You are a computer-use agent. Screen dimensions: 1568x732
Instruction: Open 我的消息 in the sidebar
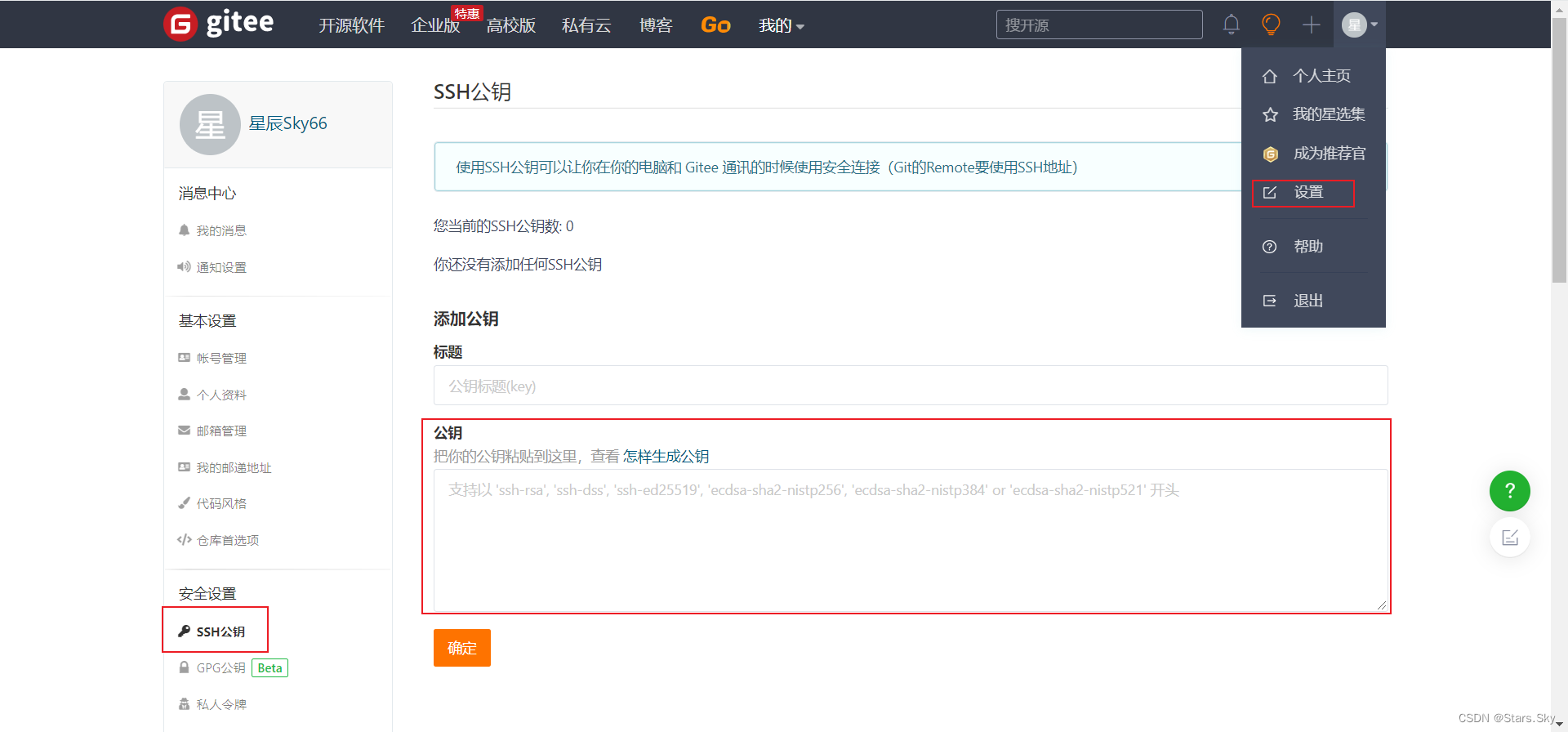221,231
